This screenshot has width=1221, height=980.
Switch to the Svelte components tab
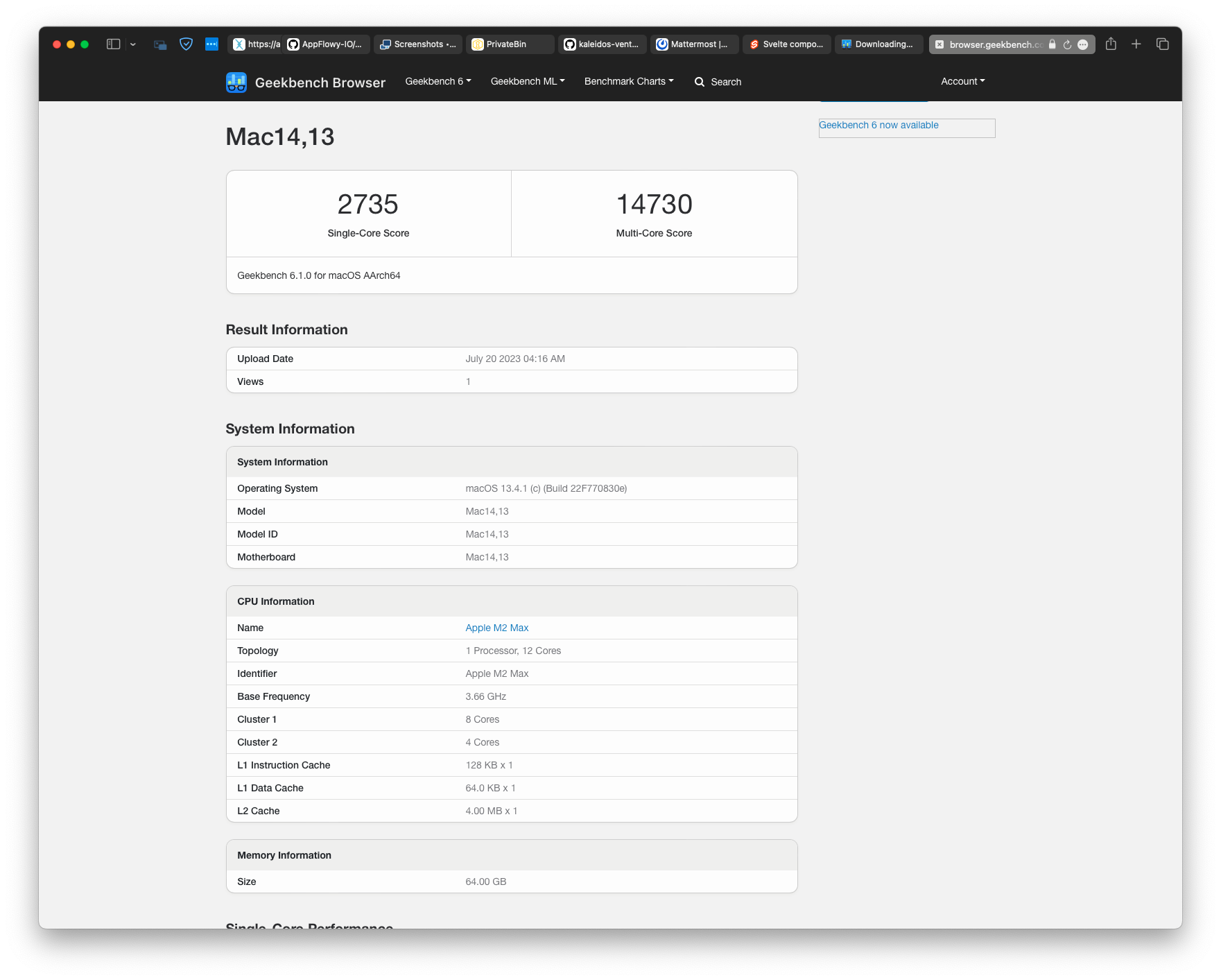coord(786,44)
